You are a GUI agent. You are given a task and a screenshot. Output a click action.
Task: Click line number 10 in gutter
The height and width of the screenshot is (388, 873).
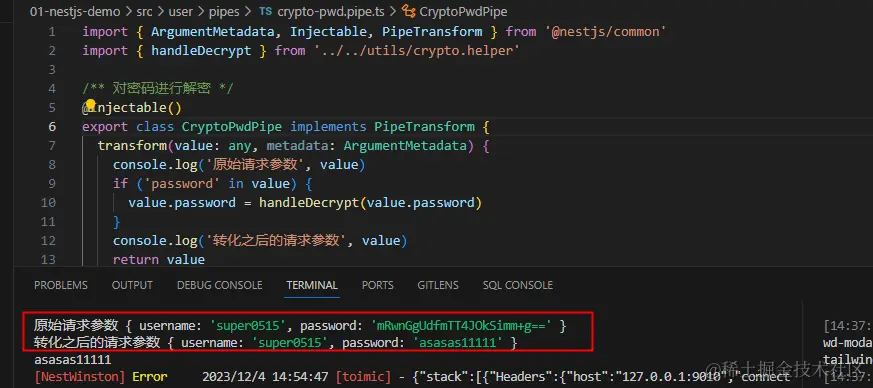[x=48, y=203]
